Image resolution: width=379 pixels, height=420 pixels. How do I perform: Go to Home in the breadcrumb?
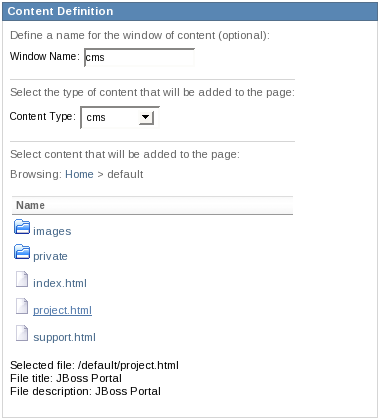point(79,174)
